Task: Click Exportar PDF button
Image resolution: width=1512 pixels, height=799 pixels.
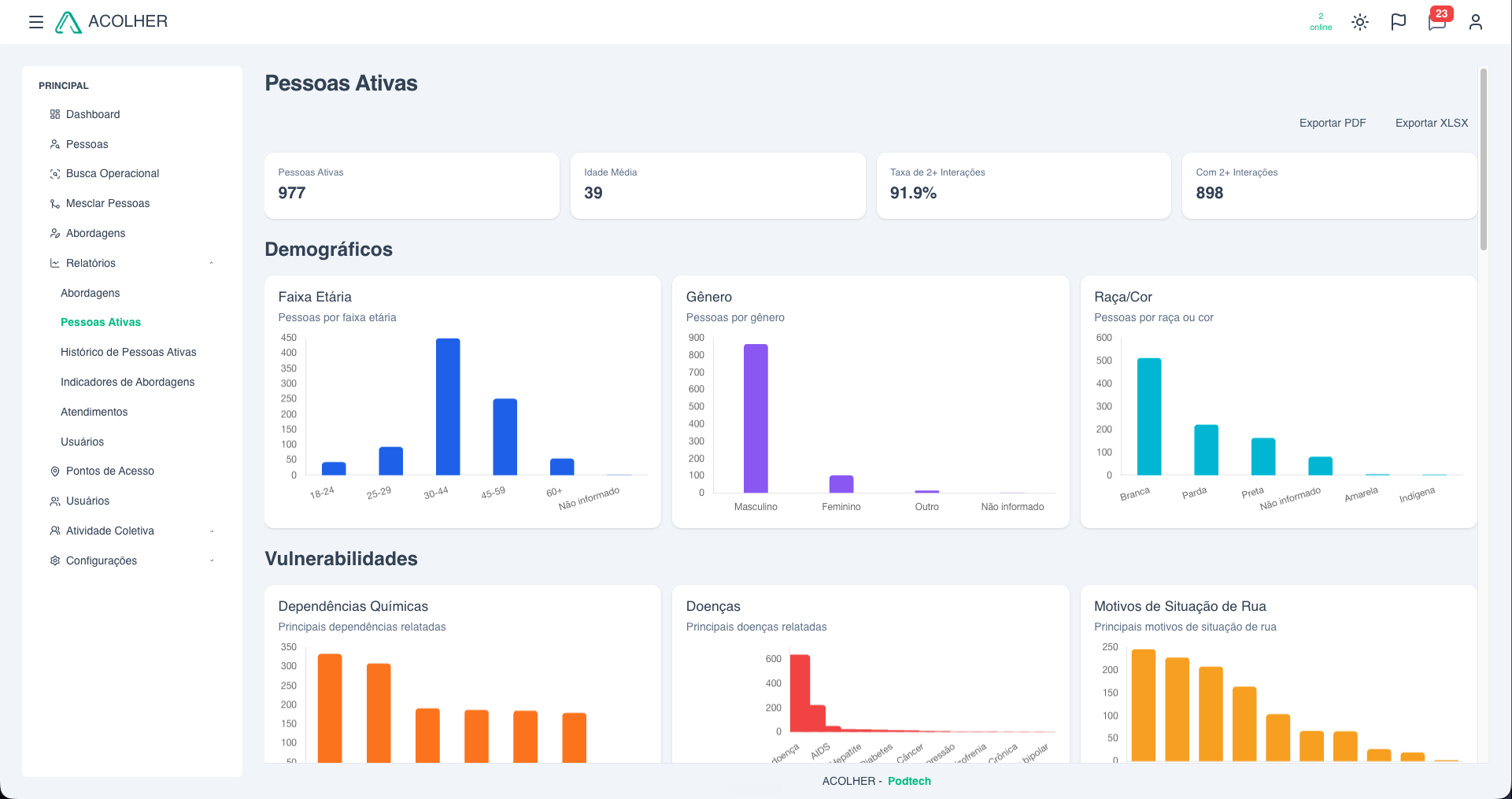Action: pyautogui.click(x=1333, y=123)
